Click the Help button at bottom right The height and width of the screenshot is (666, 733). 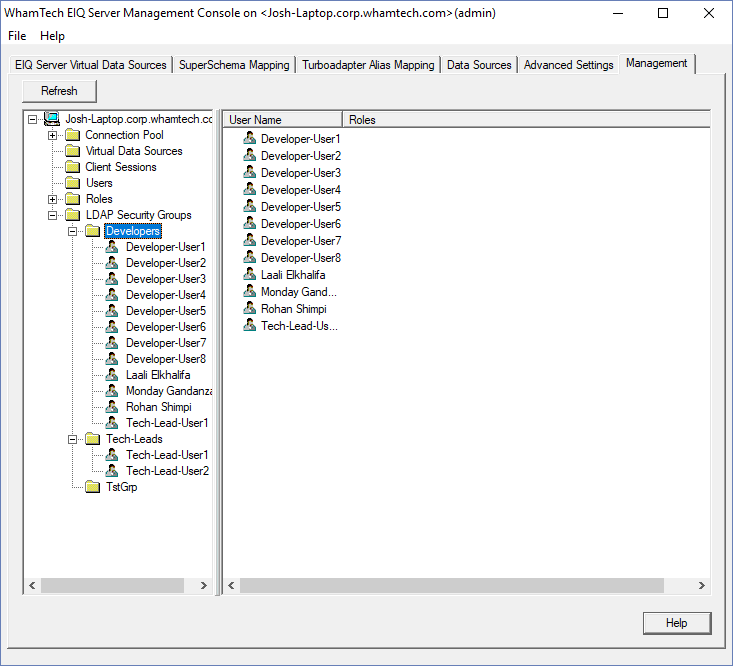[676, 623]
